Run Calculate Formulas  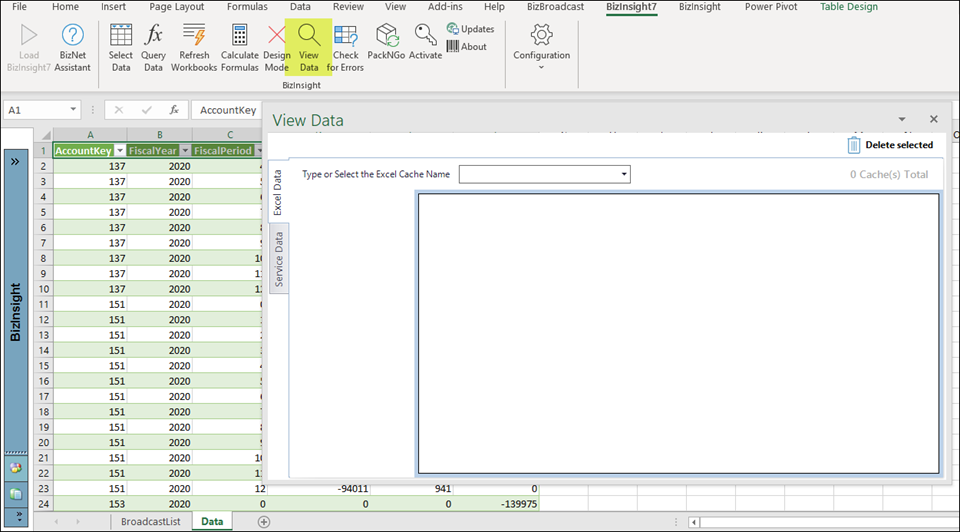pyautogui.click(x=239, y=48)
